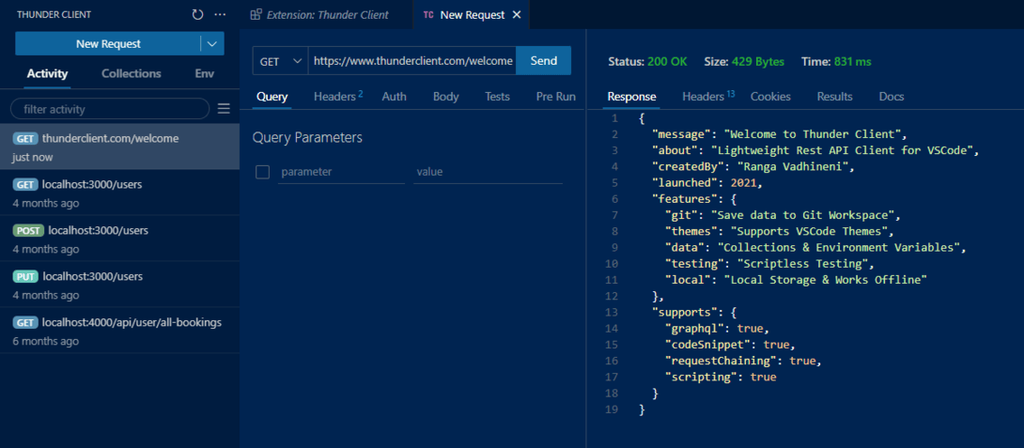Open the Env tab in sidebar
The height and width of the screenshot is (448, 1024).
click(x=204, y=74)
